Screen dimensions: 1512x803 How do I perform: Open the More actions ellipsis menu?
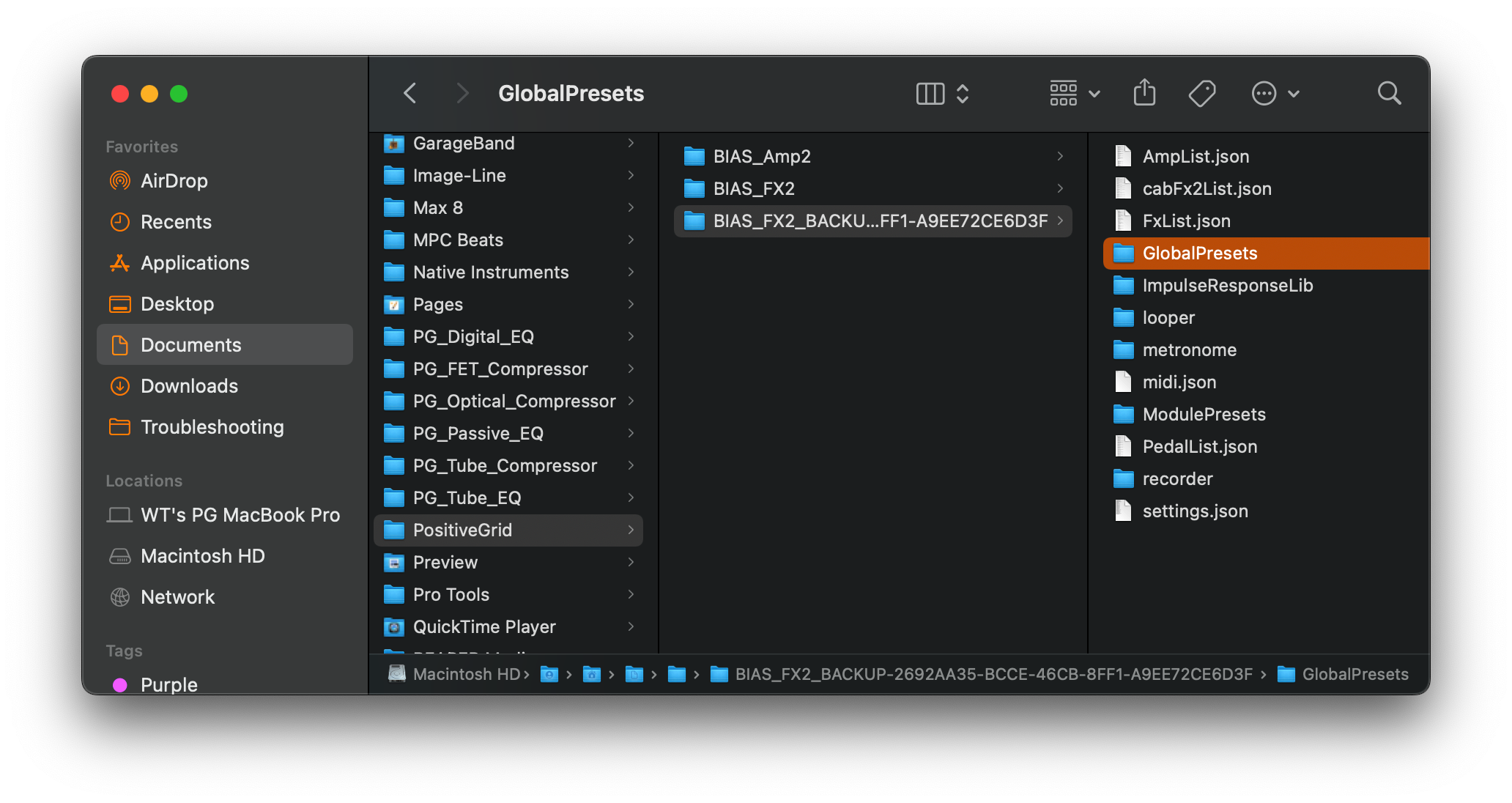pyautogui.click(x=1275, y=93)
